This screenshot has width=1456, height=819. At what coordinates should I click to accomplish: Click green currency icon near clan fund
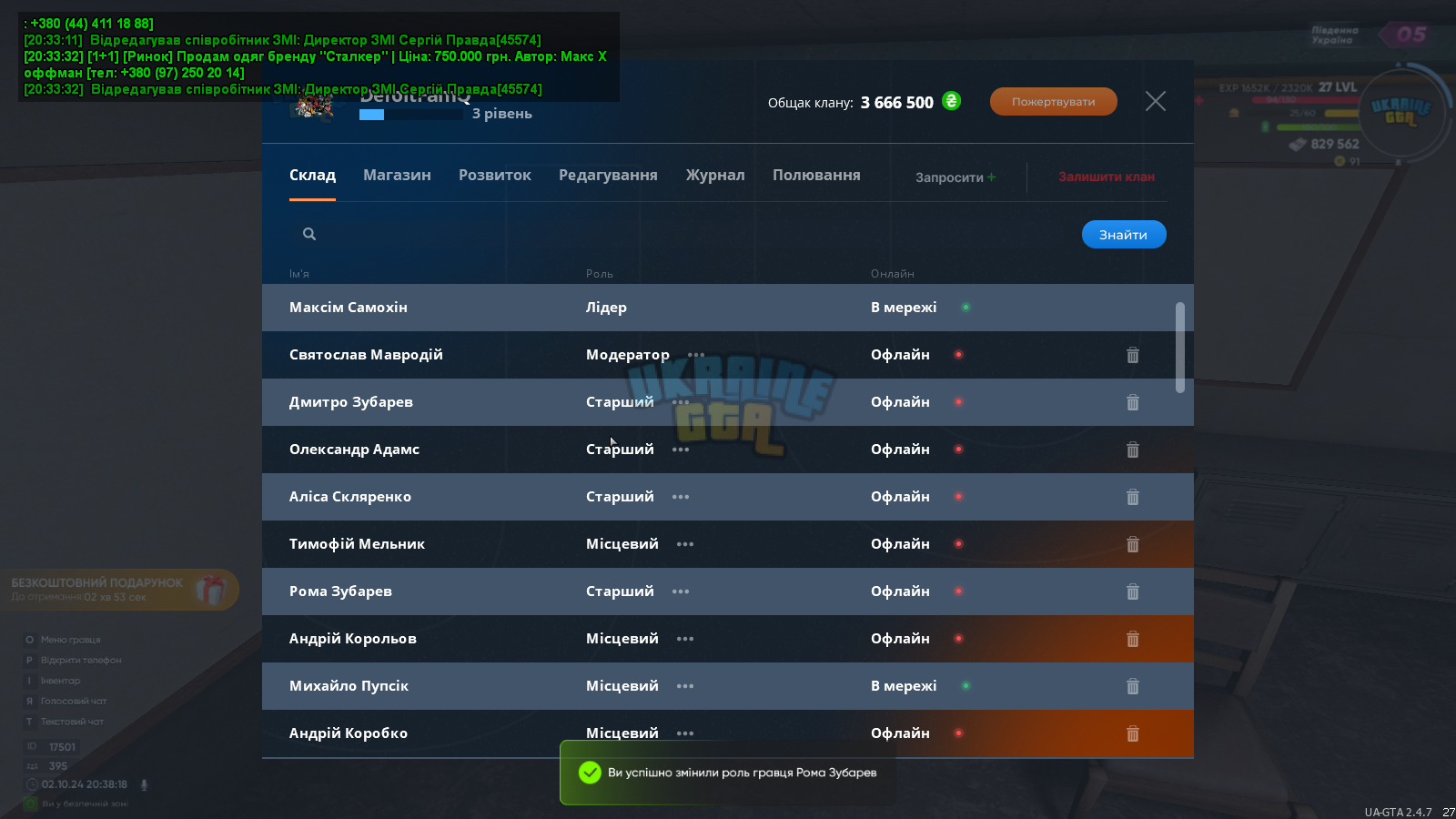[x=952, y=101]
